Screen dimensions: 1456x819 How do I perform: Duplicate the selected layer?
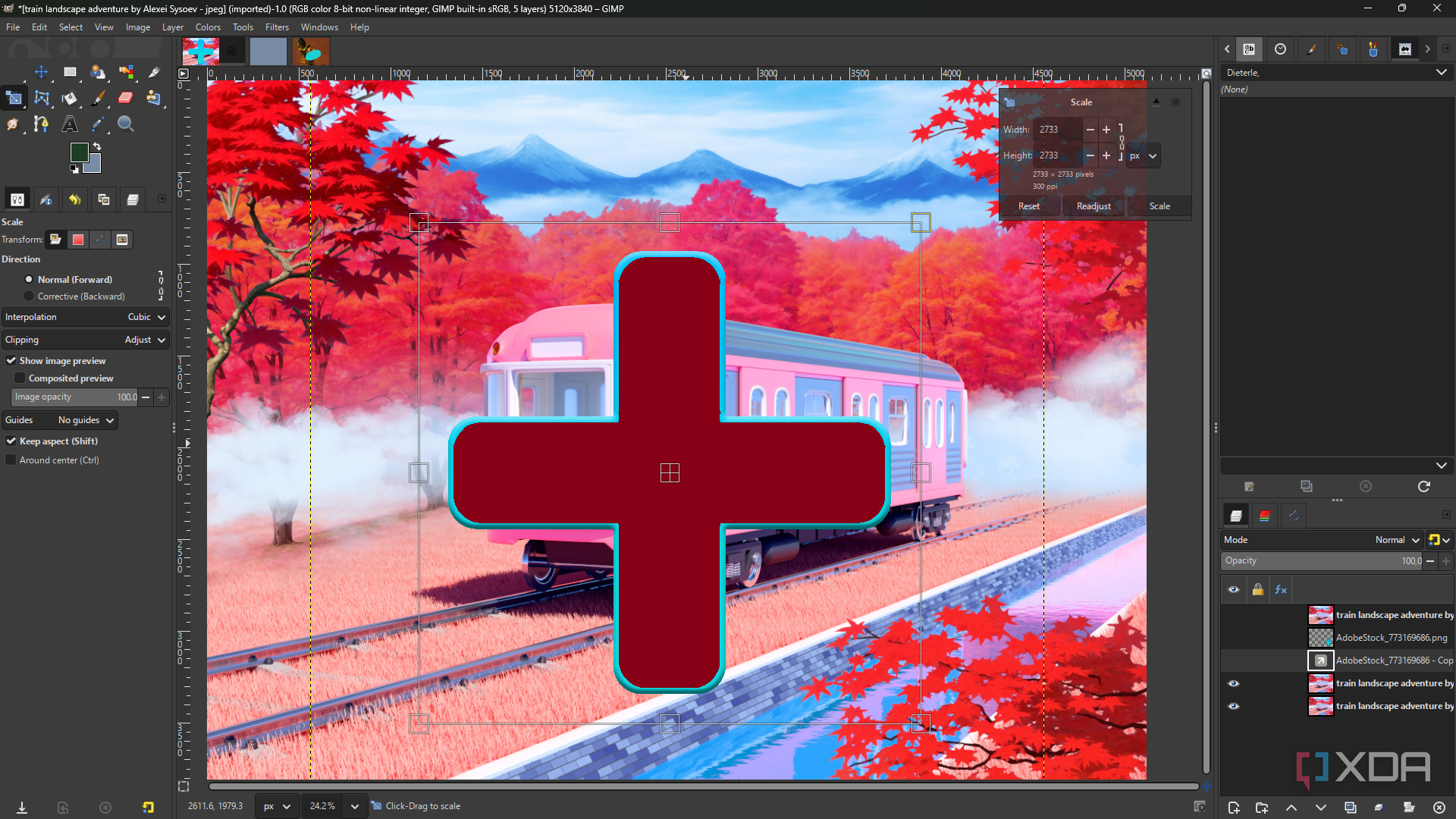pyautogui.click(x=1351, y=808)
